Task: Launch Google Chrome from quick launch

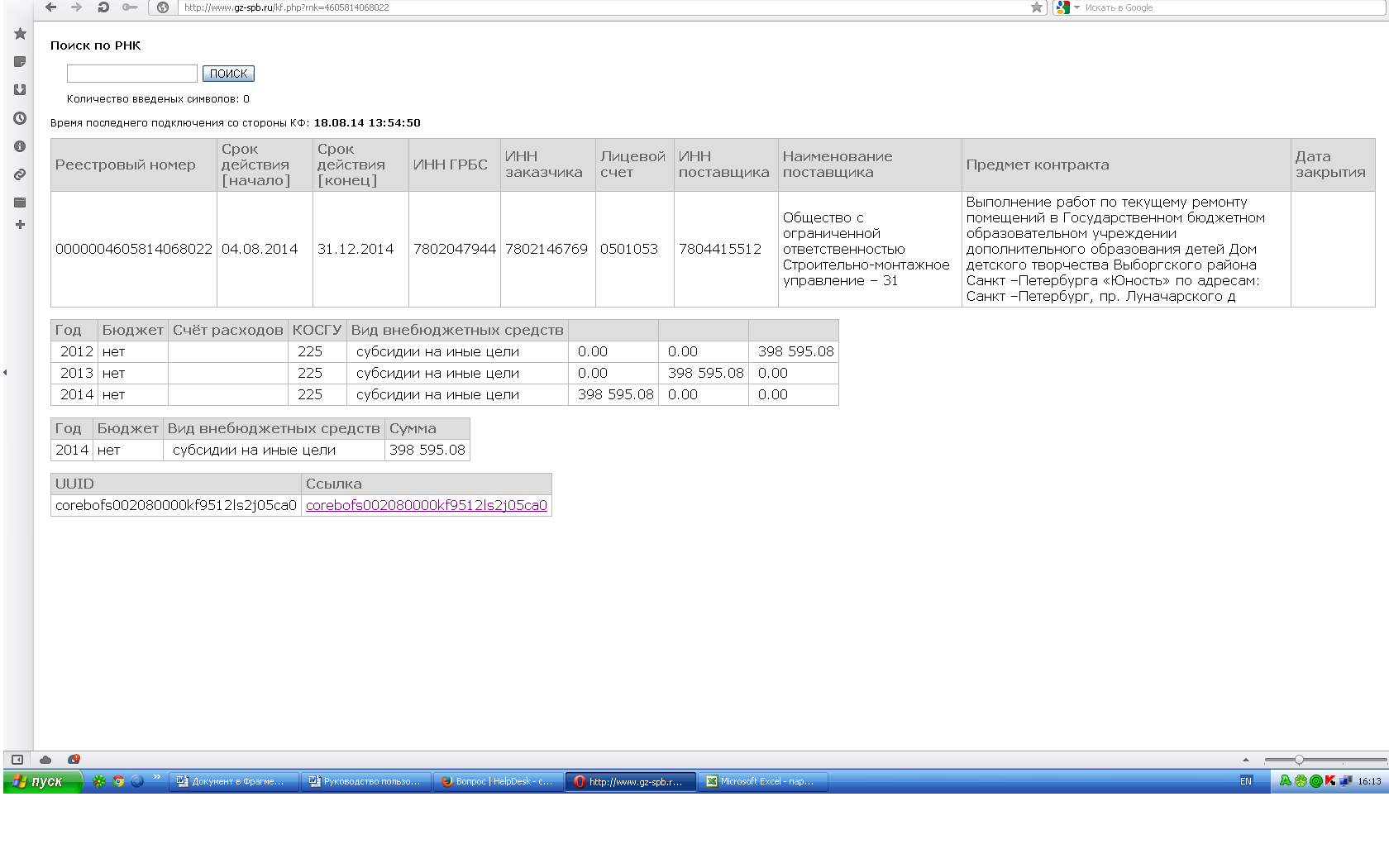Action: pos(118,781)
